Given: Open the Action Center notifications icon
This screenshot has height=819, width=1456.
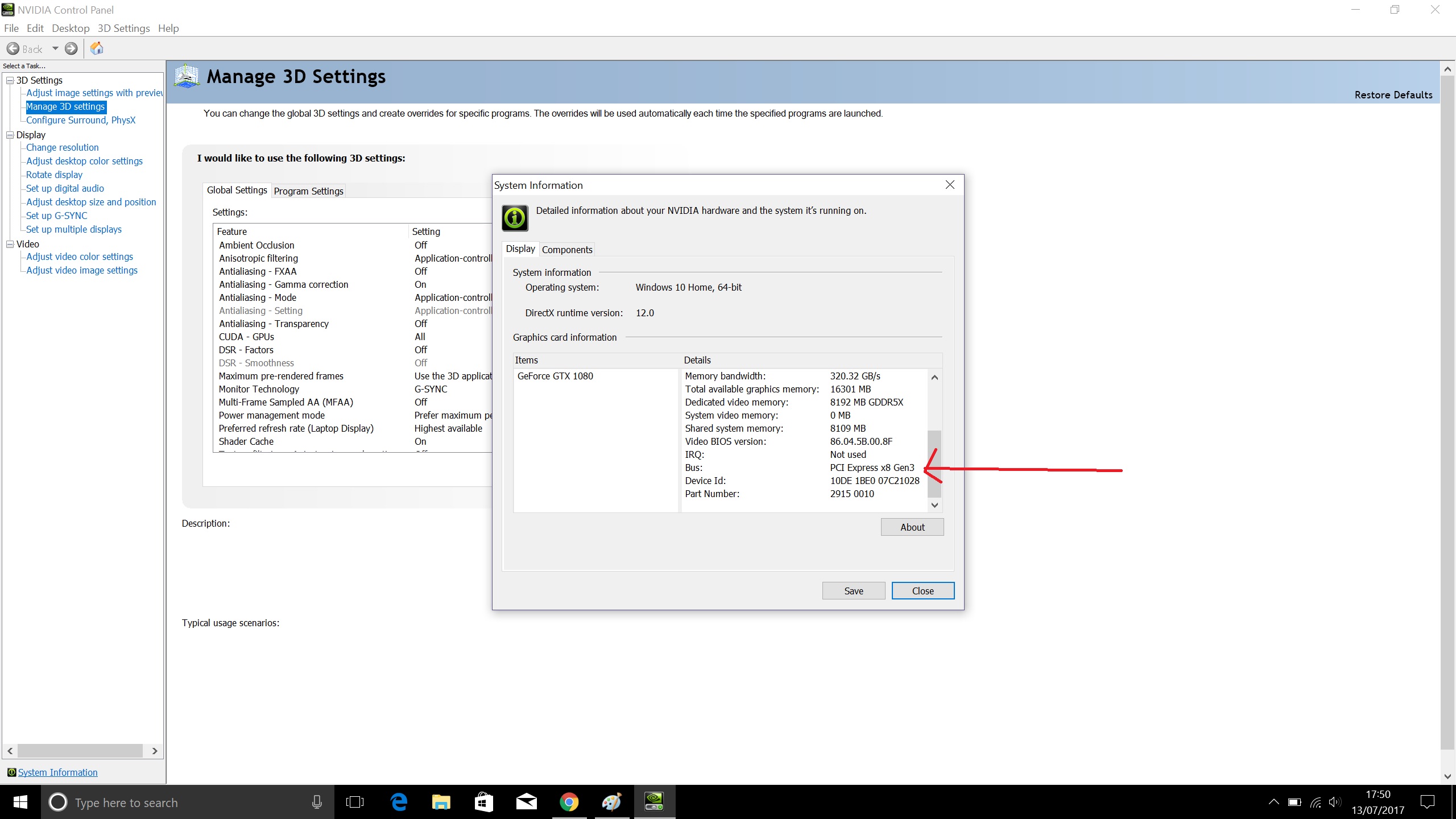Looking at the screenshot, I should 1427,802.
